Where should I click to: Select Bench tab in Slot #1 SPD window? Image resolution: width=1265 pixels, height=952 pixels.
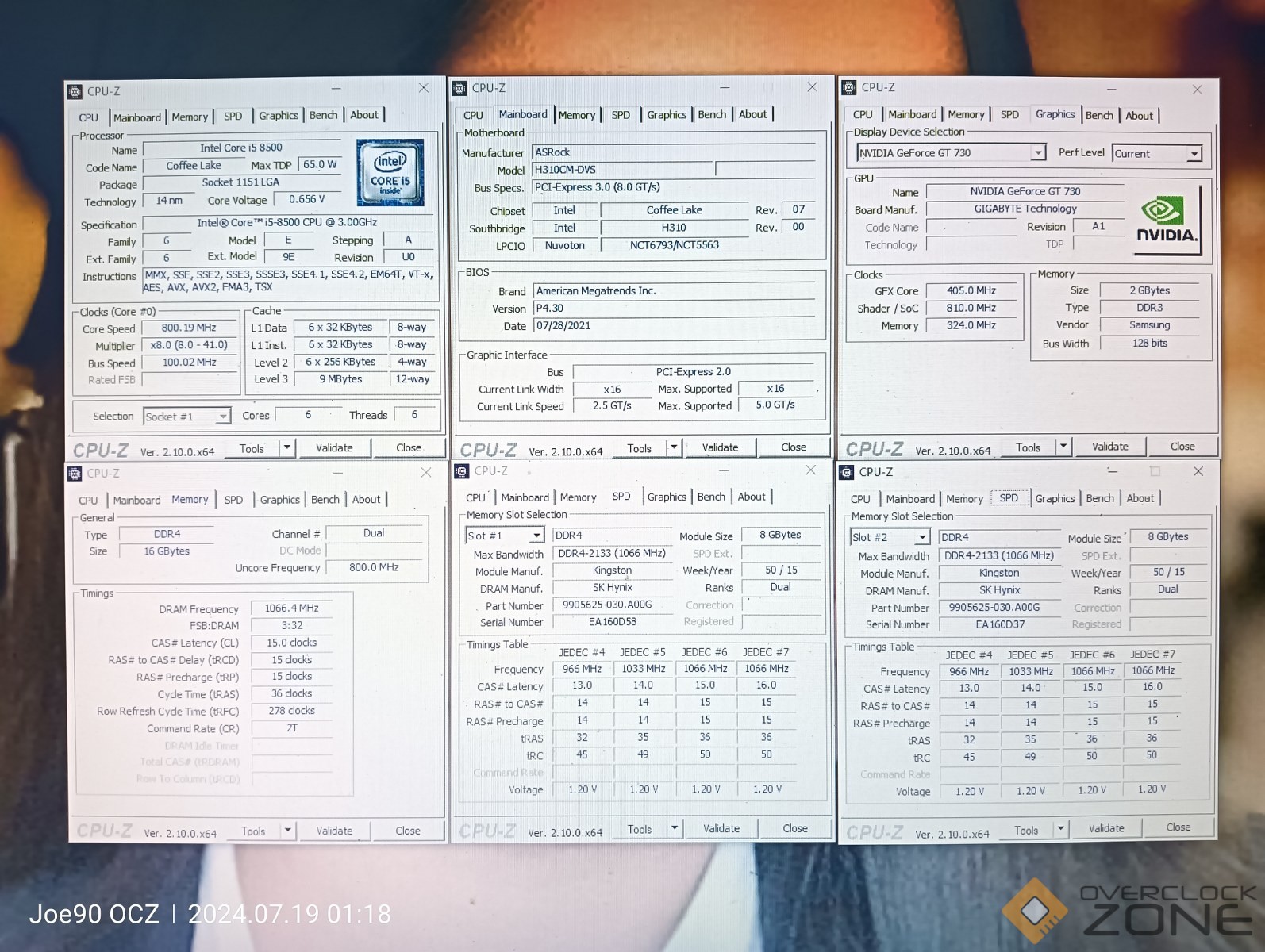pos(711,497)
